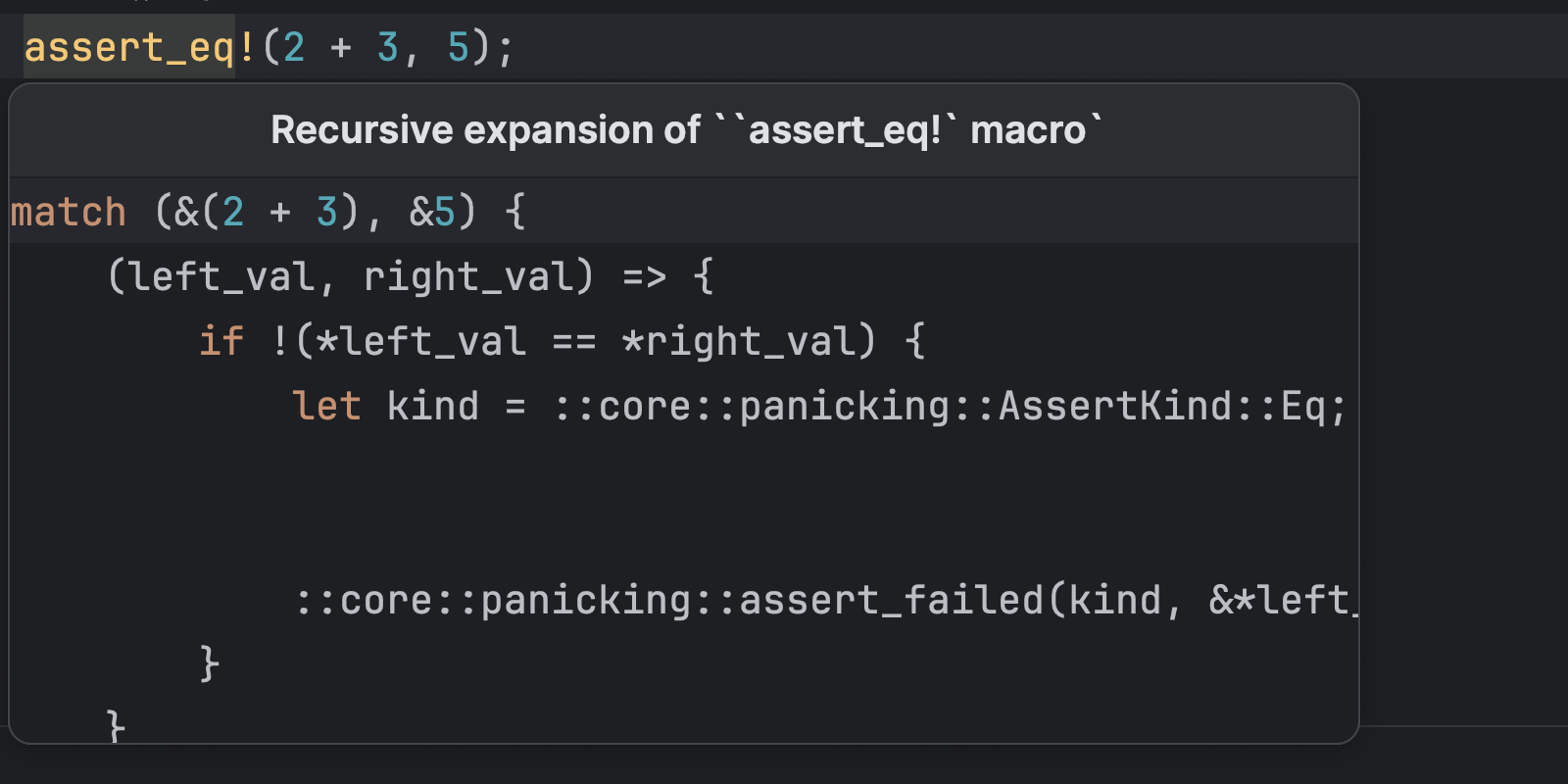Click the match keyword in the expansion
Image resolution: width=1568 pixels, height=784 pixels.
click(69, 212)
